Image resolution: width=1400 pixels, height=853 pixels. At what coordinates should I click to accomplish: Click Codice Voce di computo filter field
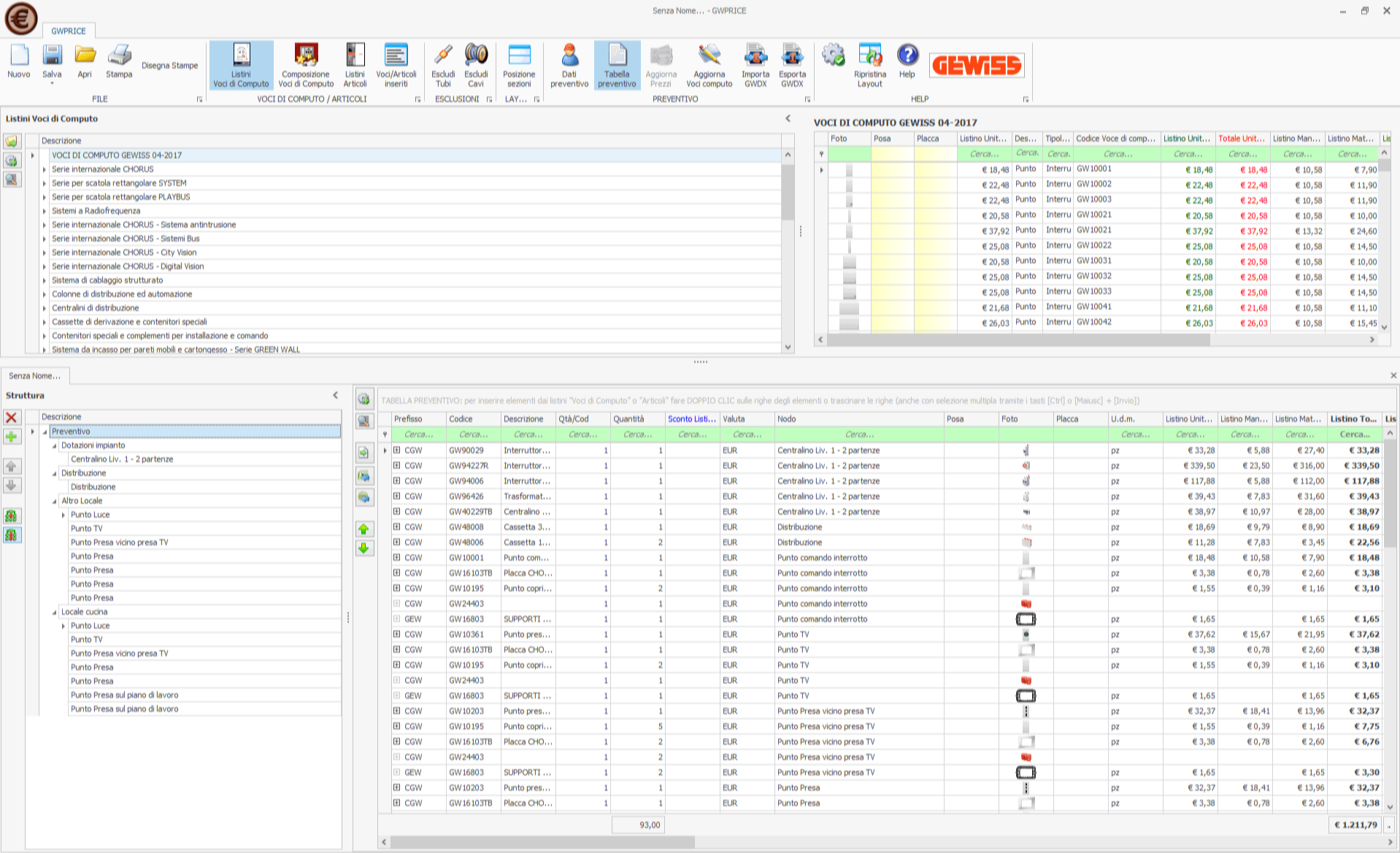[1117, 154]
